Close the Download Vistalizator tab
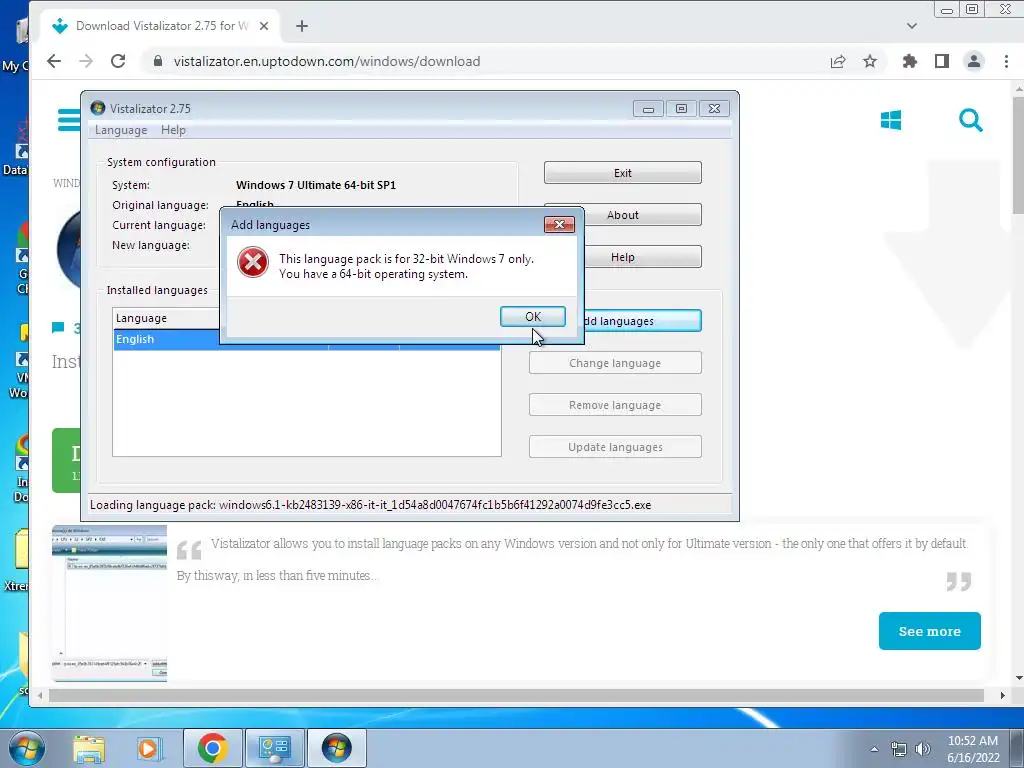 coord(264,26)
